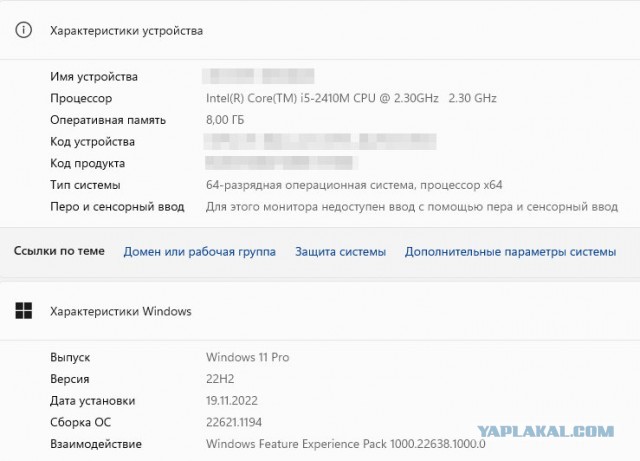The image size is (640, 461).
Task: Click the Код устройства label
Action: pos(92,142)
